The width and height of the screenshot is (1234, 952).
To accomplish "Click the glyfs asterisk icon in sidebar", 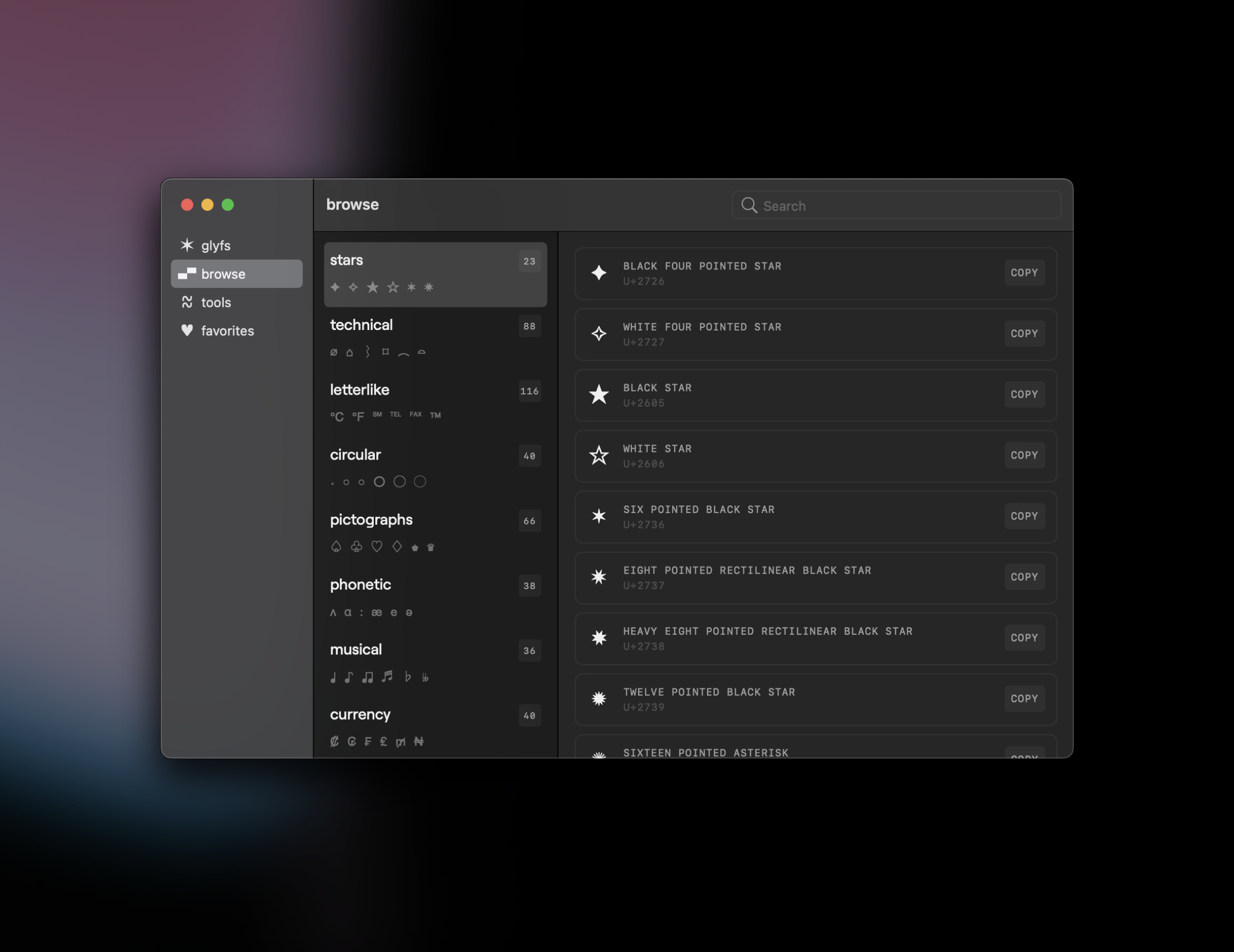I will (187, 245).
